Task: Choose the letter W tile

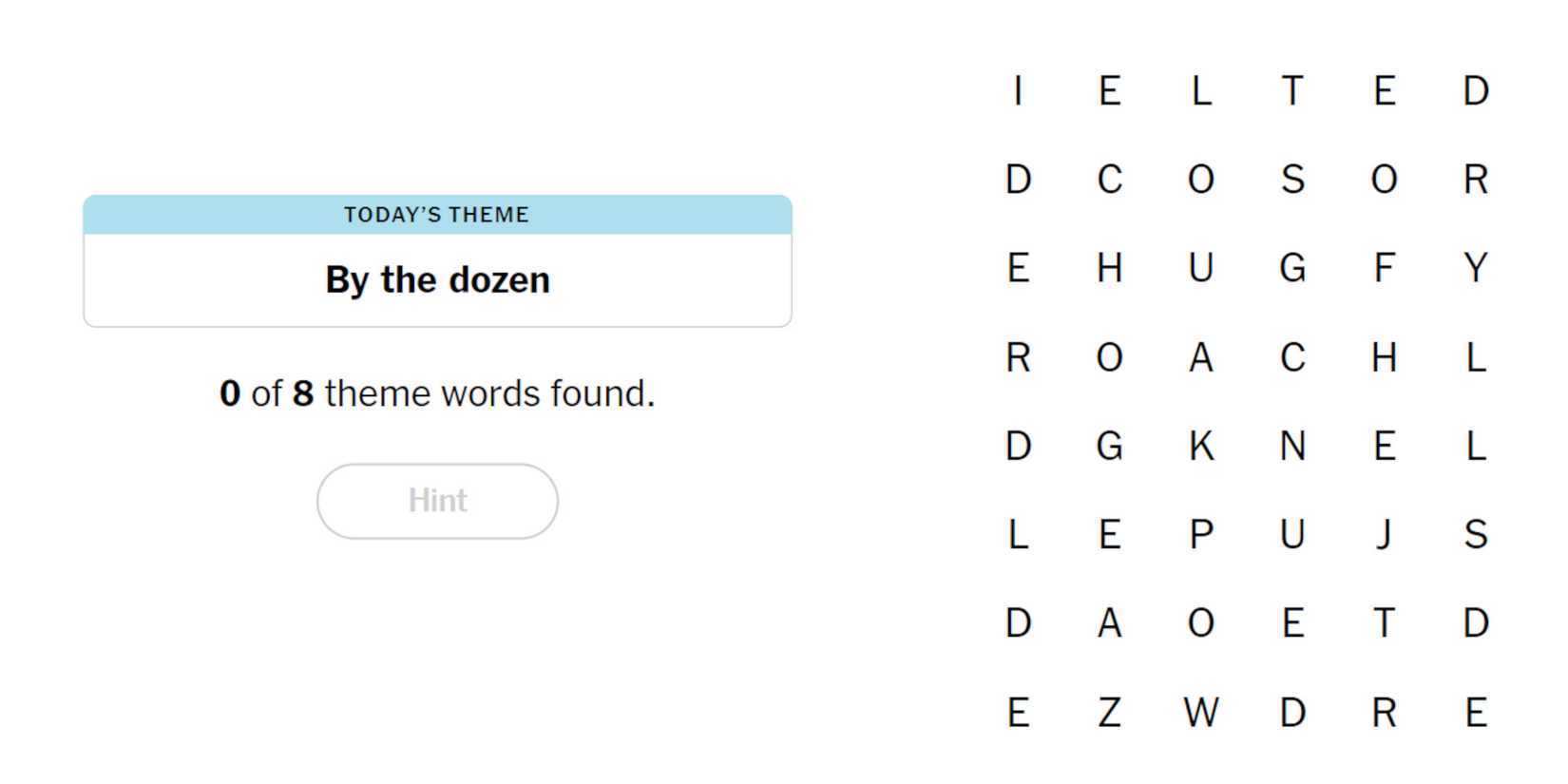Action: pyautogui.click(x=1201, y=712)
